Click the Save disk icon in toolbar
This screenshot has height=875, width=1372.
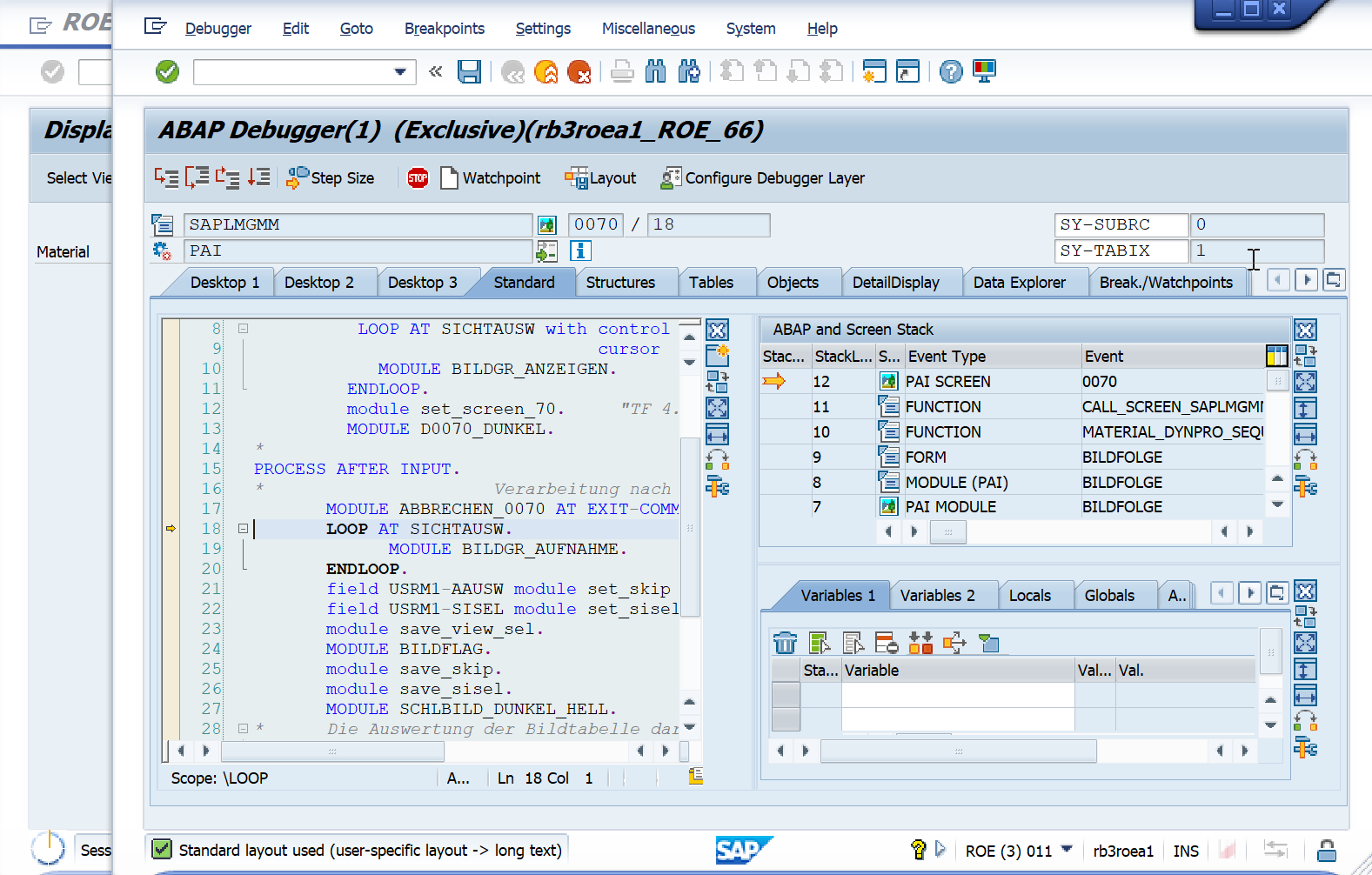tap(469, 71)
